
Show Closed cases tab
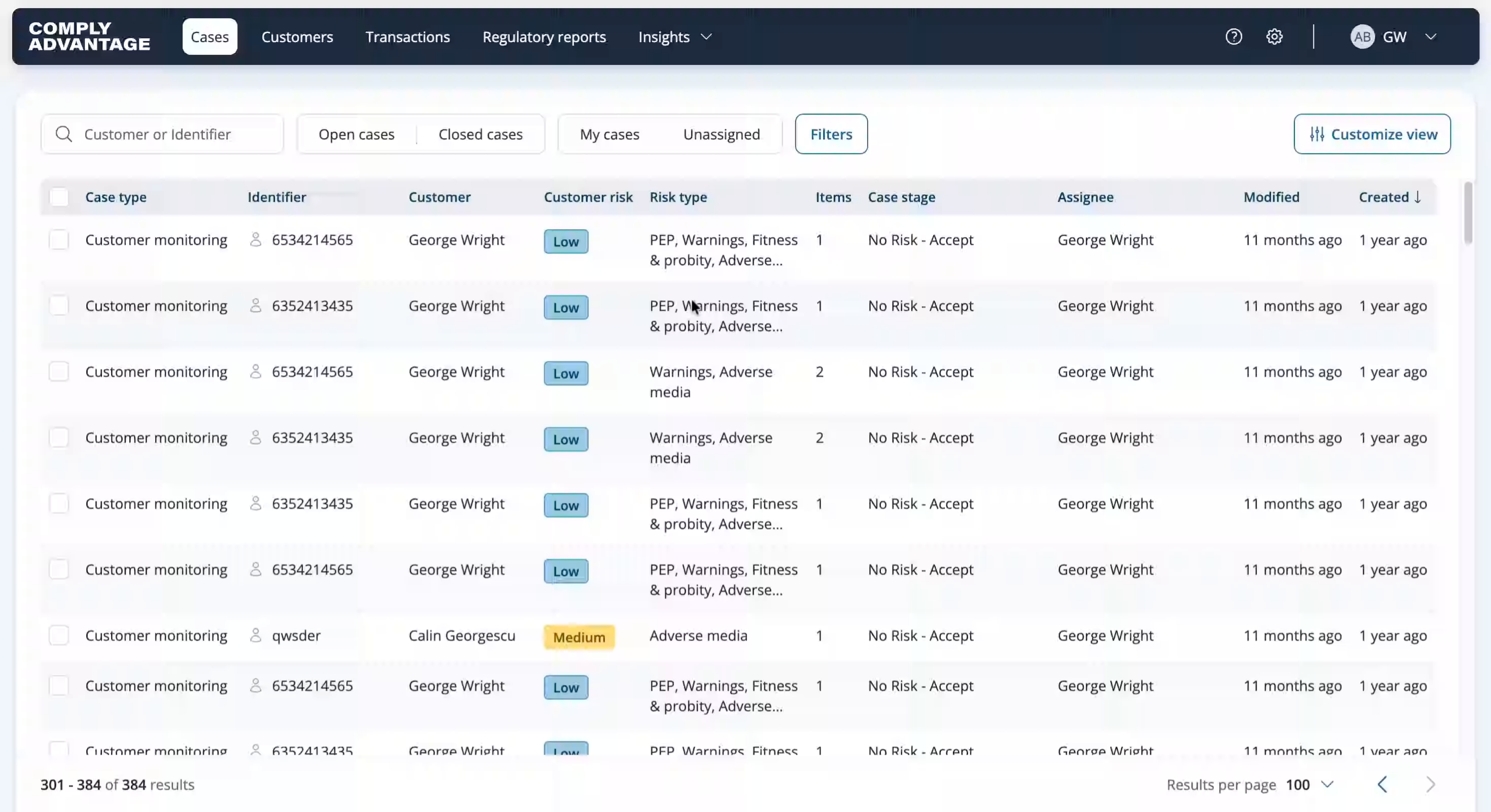[x=480, y=134]
